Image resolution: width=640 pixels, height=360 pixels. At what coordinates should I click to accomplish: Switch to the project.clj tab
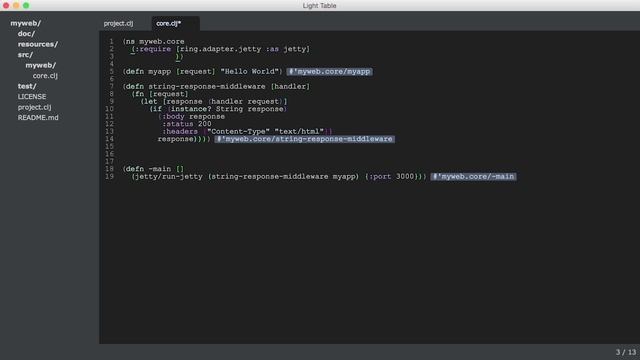[x=118, y=24]
